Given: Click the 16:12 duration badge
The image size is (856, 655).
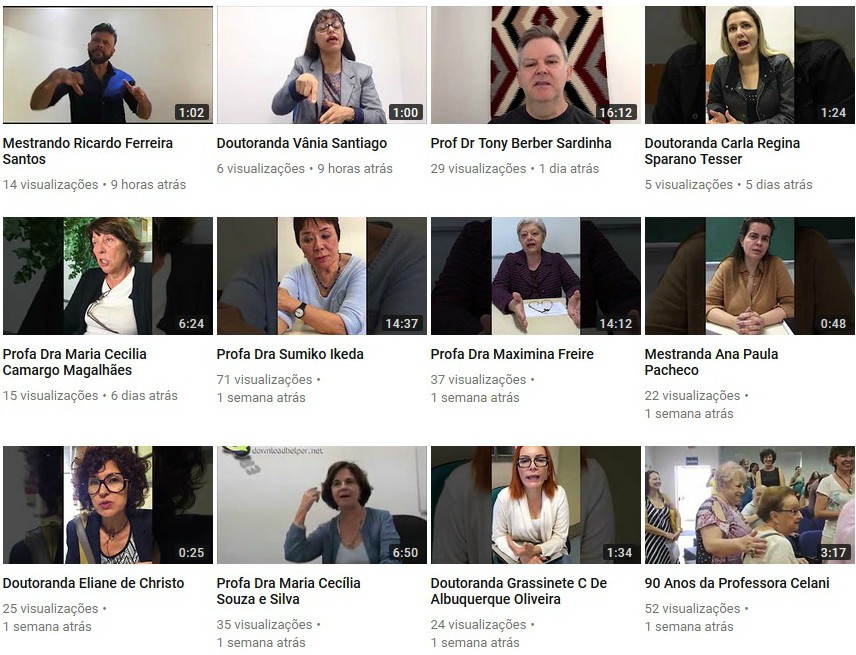Looking at the screenshot, I should pos(616,112).
